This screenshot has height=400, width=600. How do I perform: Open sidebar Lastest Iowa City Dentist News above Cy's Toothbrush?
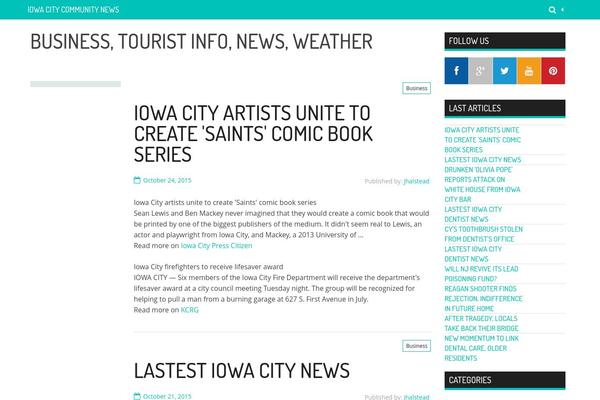473,214
